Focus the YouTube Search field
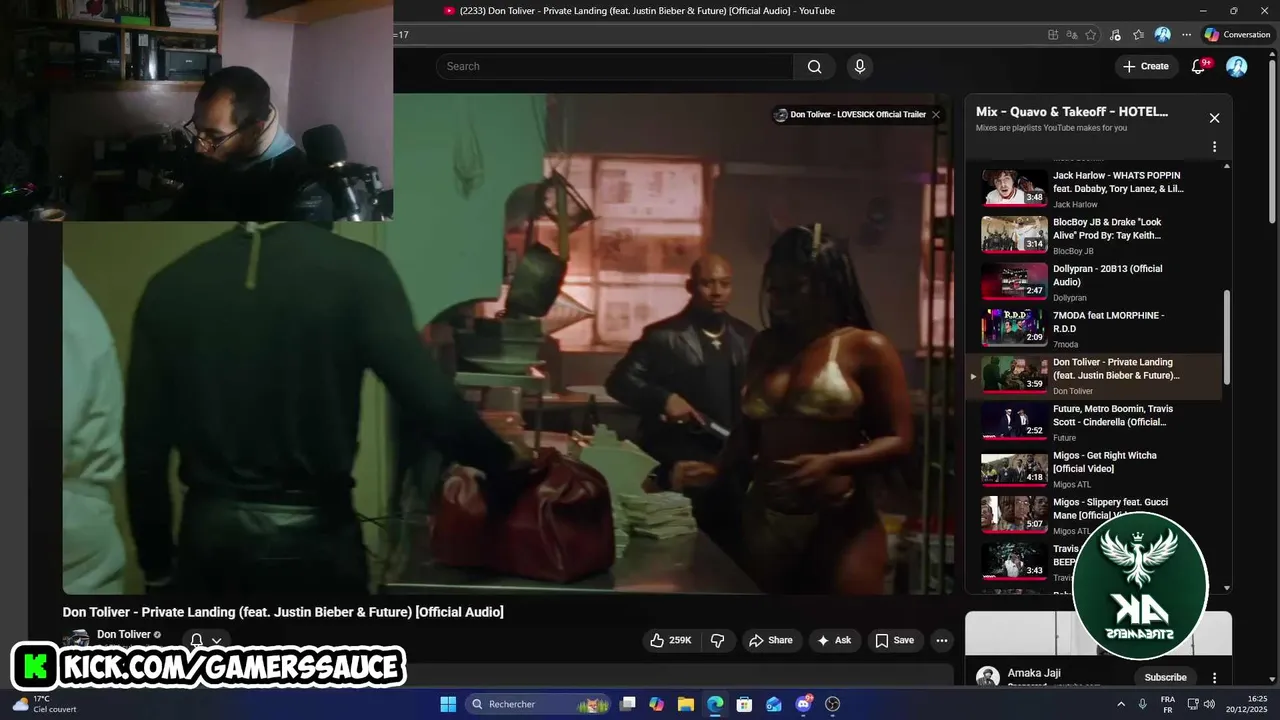Image resolution: width=1280 pixels, height=720 pixels. [614, 66]
